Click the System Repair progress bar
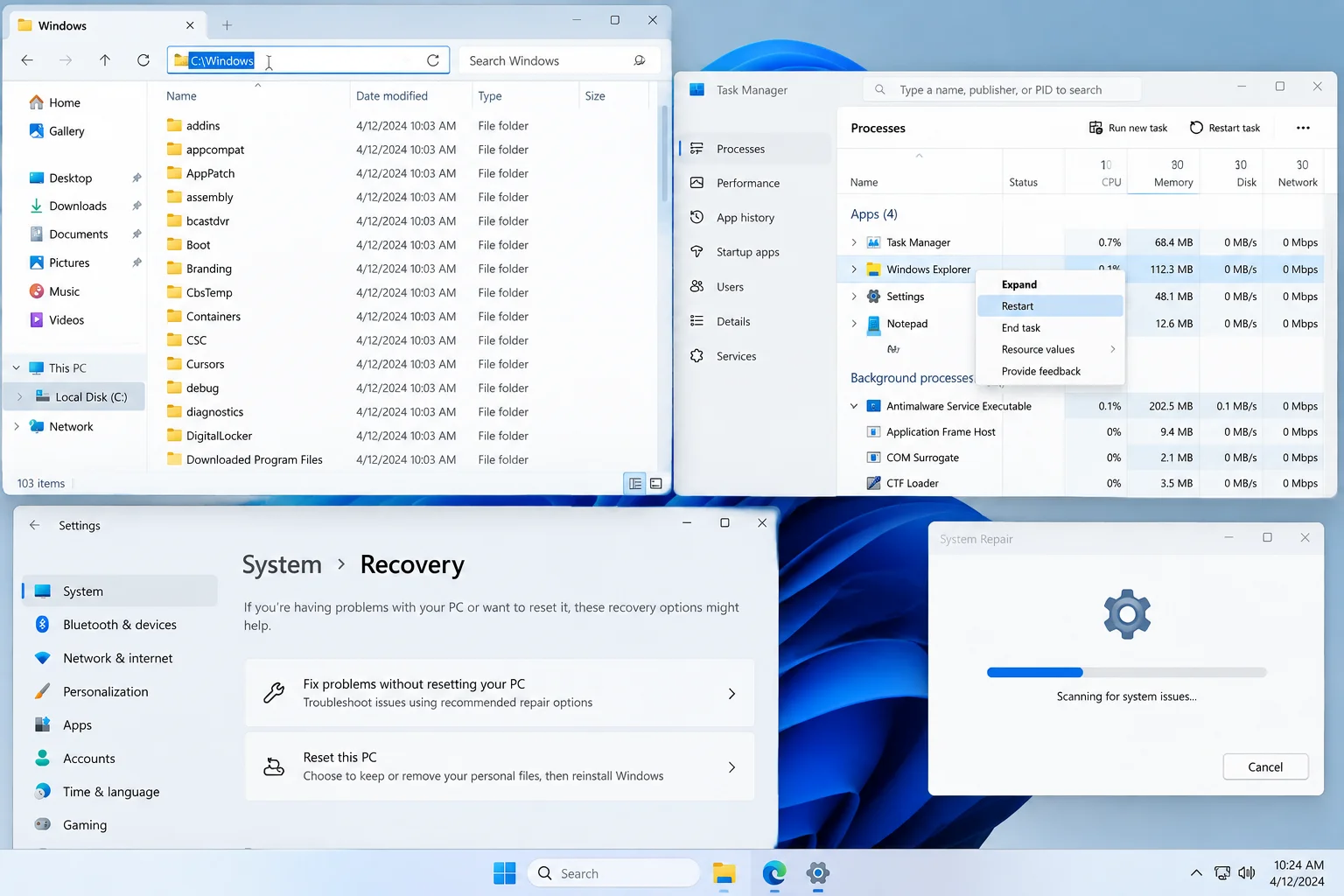This screenshot has height=896, width=1344. click(1126, 672)
